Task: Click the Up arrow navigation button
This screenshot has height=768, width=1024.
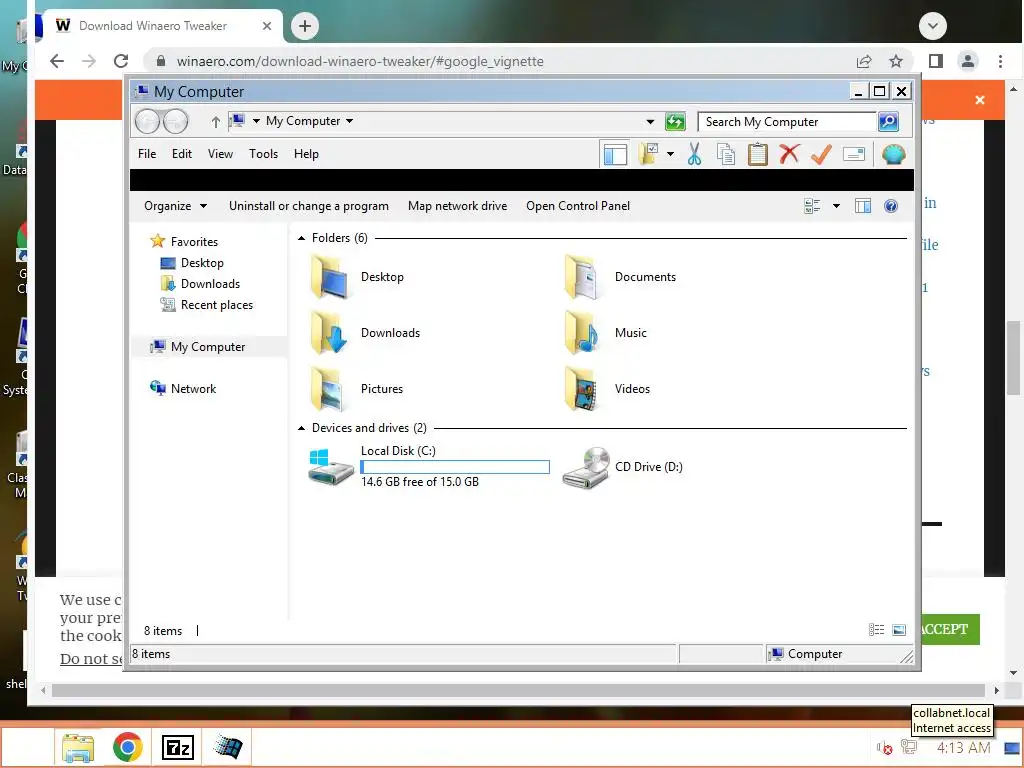Action: click(x=216, y=121)
